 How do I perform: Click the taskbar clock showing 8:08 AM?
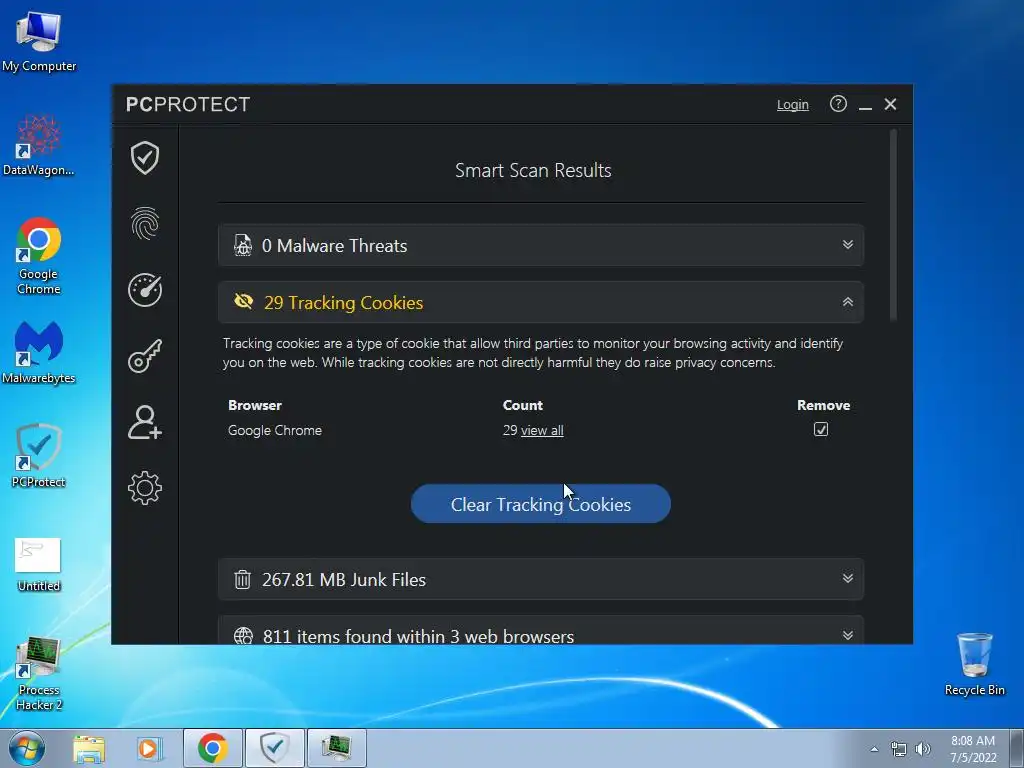click(973, 749)
